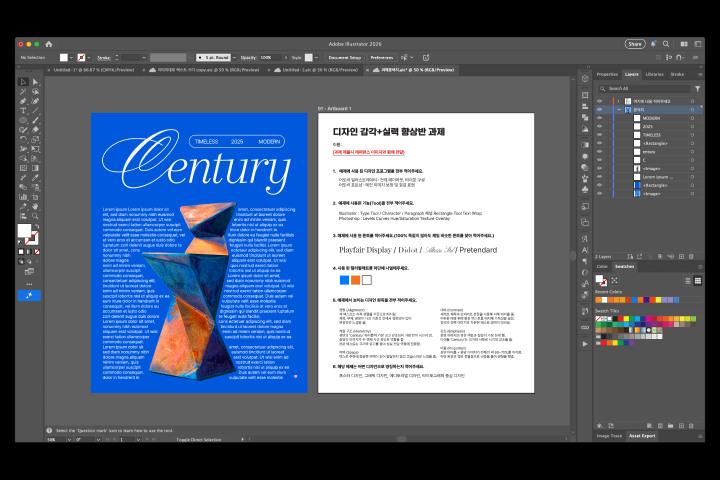The image size is (720, 480).
Task: Click Swatches panel fill/stroke indicator
Action: pos(601,280)
